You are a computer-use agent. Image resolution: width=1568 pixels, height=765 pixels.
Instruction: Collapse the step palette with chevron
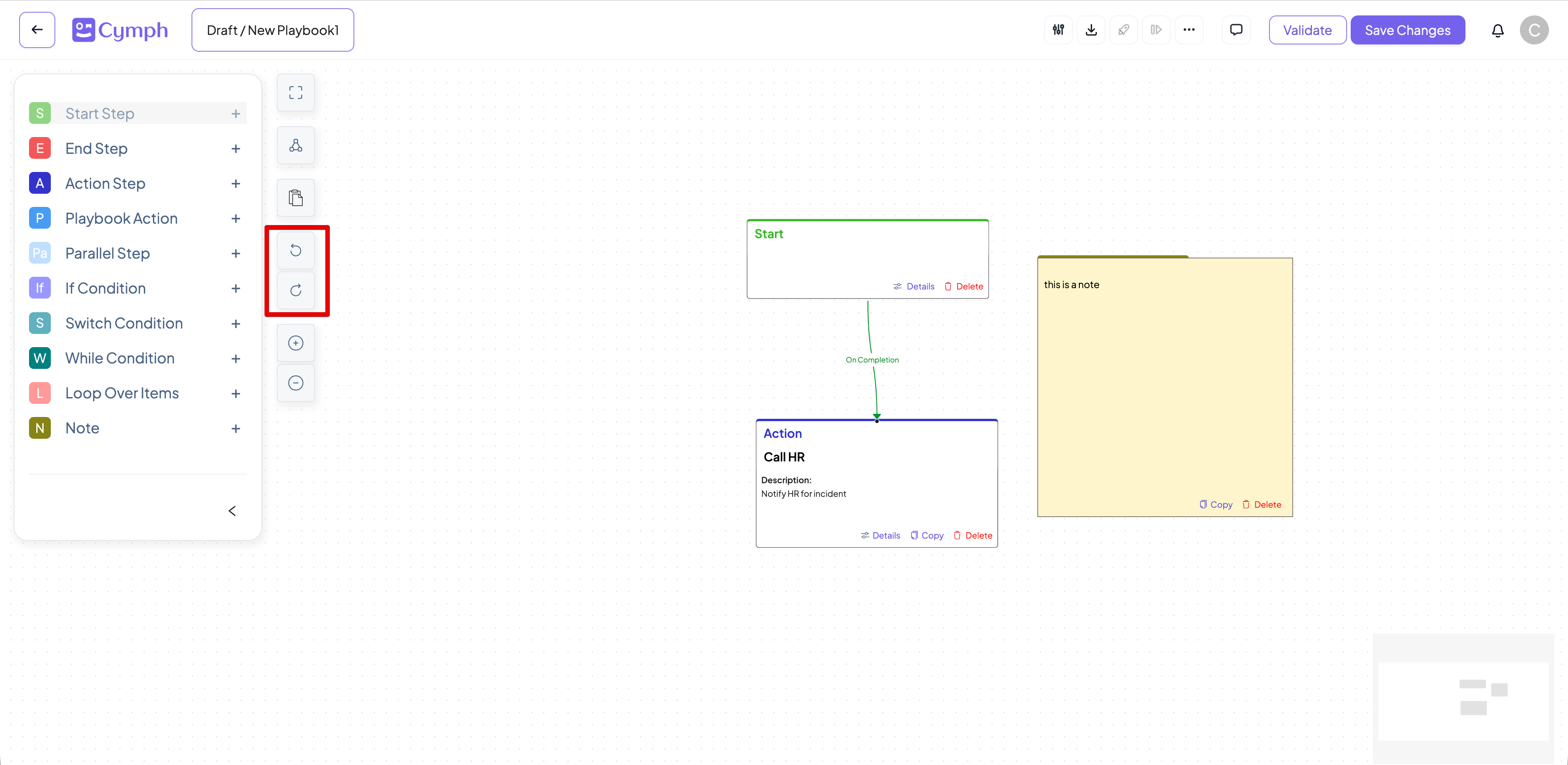pyautogui.click(x=232, y=510)
